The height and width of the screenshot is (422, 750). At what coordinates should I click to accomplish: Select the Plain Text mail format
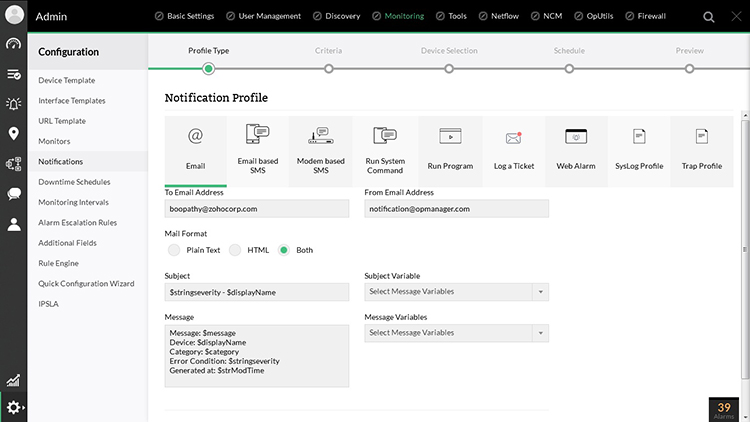(x=175, y=250)
